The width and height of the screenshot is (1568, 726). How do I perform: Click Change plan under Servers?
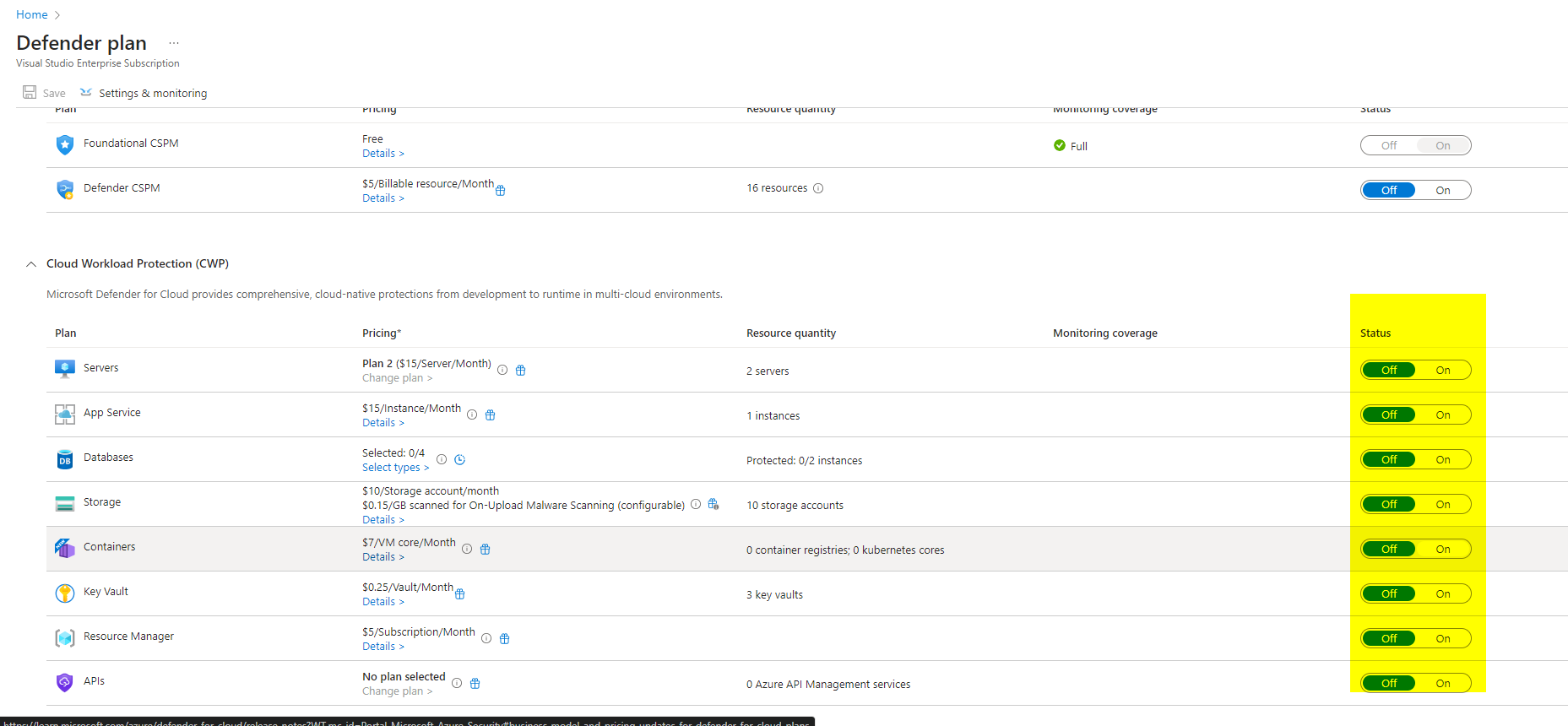pyautogui.click(x=397, y=378)
